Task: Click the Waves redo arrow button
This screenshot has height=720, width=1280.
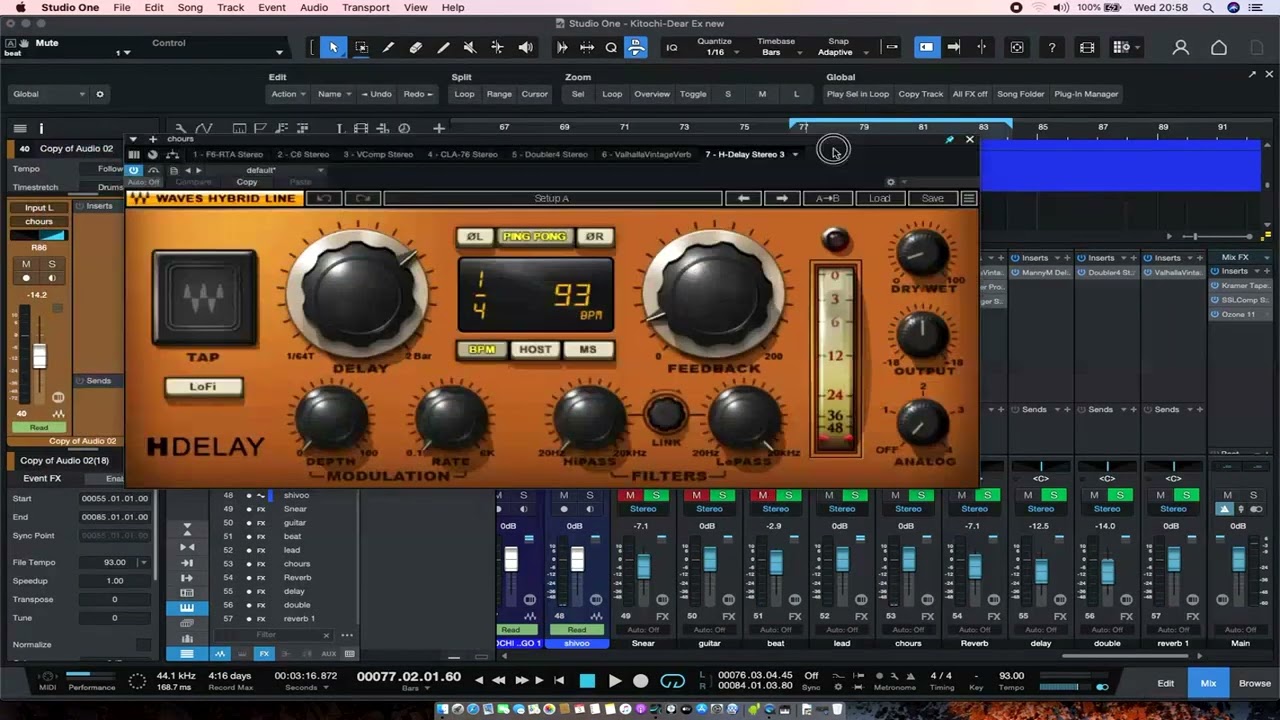Action: (363, 198)
